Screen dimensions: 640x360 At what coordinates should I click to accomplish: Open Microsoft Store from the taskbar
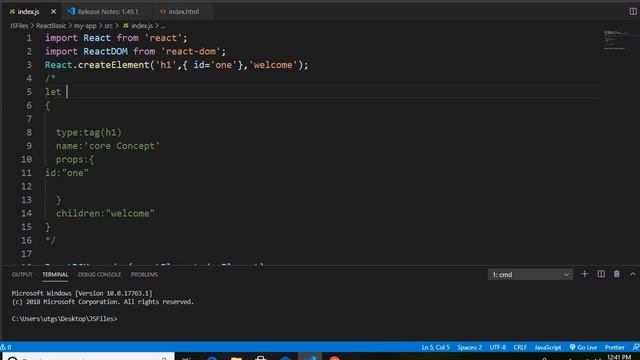261,358
